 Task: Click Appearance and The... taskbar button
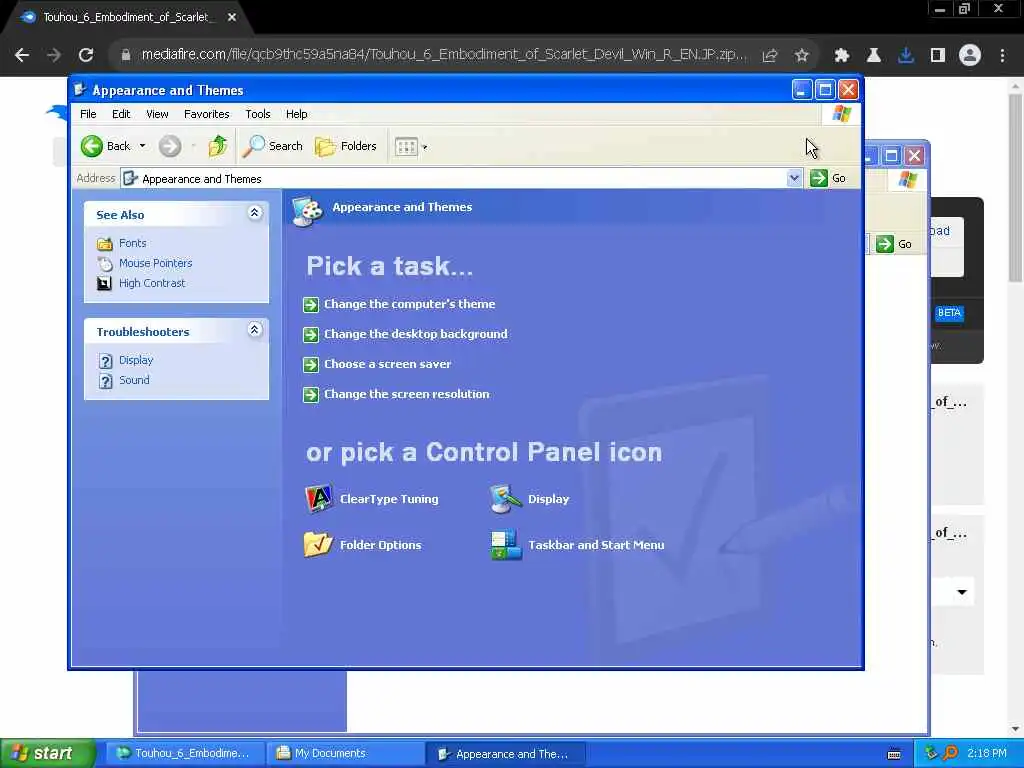point(506,754)
